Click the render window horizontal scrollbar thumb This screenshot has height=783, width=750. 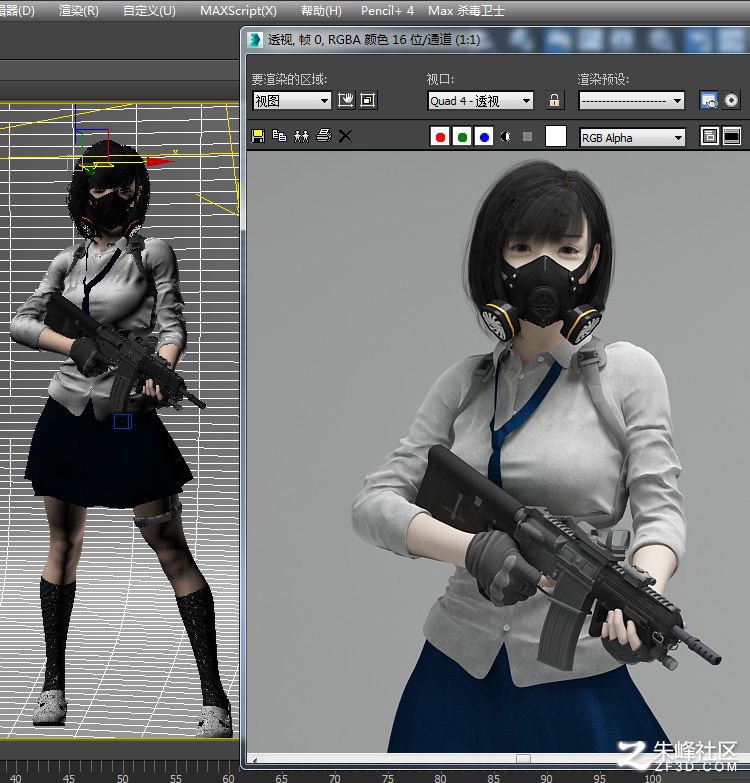click(523, 759)
